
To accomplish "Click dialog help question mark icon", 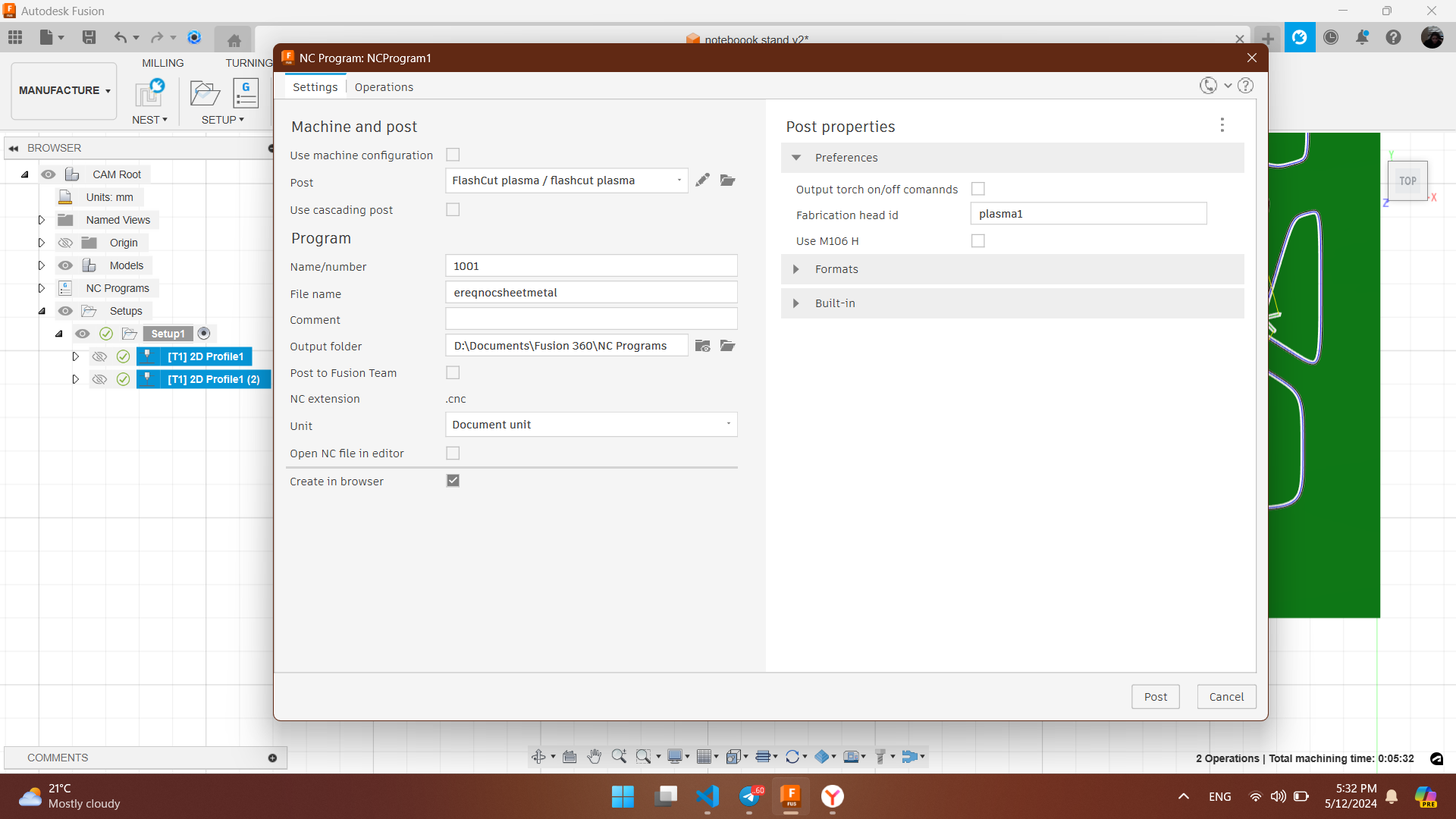I will click(x=1245, y=86).
